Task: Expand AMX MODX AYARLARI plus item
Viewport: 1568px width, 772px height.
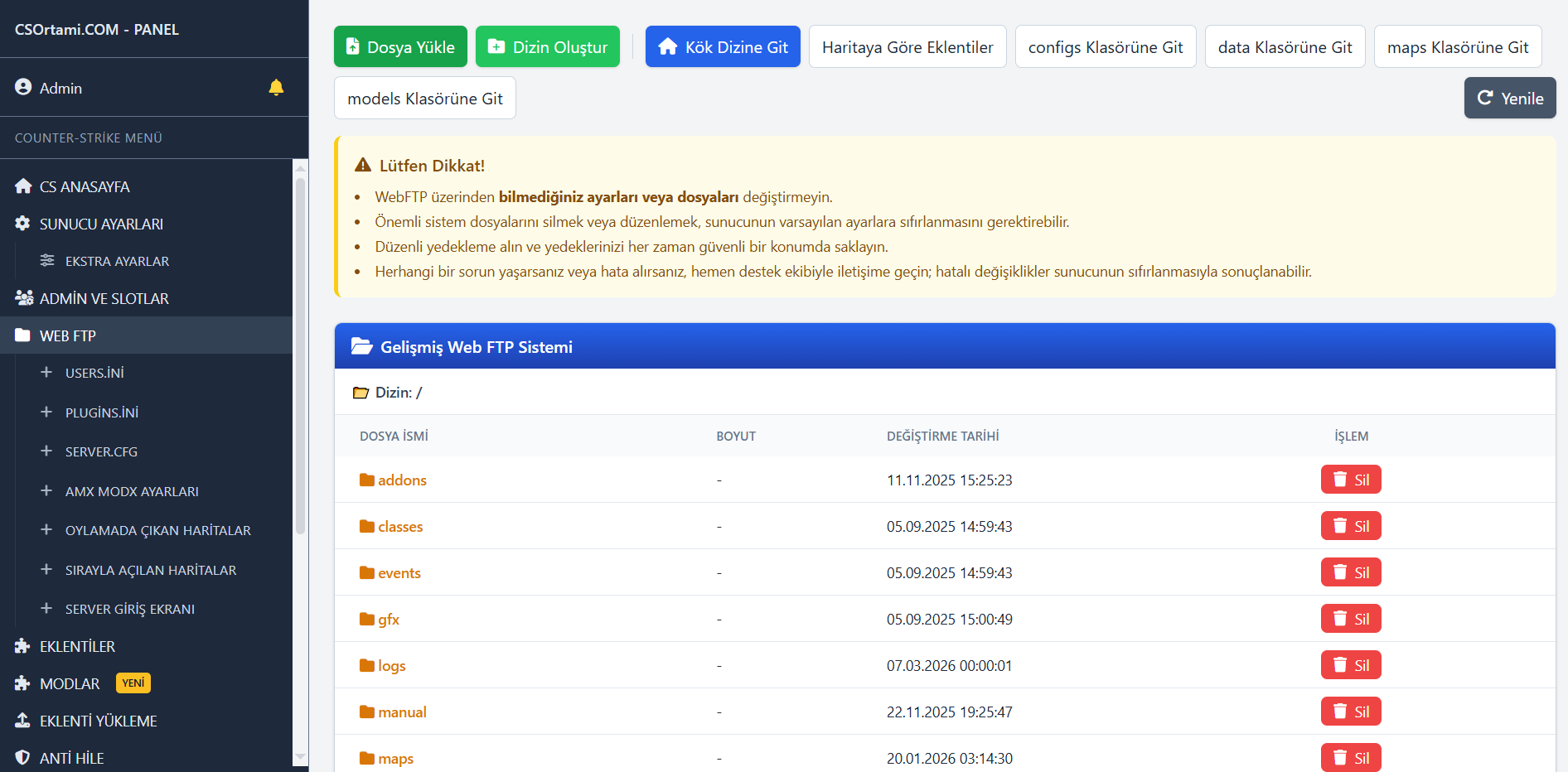Action: point(46,491)
